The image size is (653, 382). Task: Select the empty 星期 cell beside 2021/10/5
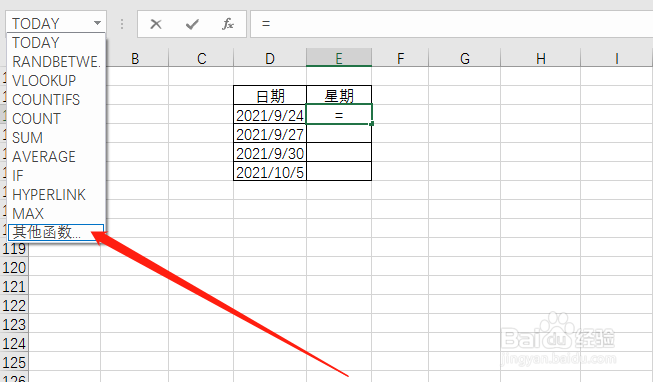pyautogui.click(x=339, y=172)
